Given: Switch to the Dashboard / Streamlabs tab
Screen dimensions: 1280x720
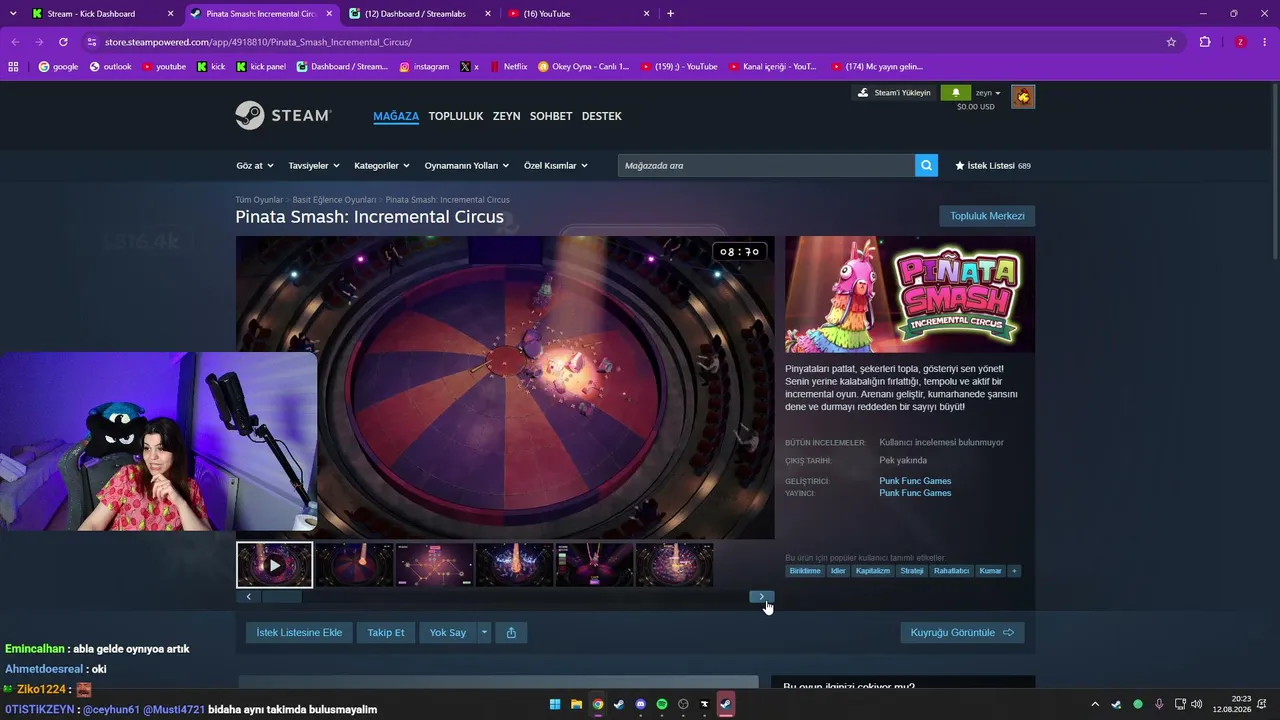Looking at the screenshot, I should [420, 14].
